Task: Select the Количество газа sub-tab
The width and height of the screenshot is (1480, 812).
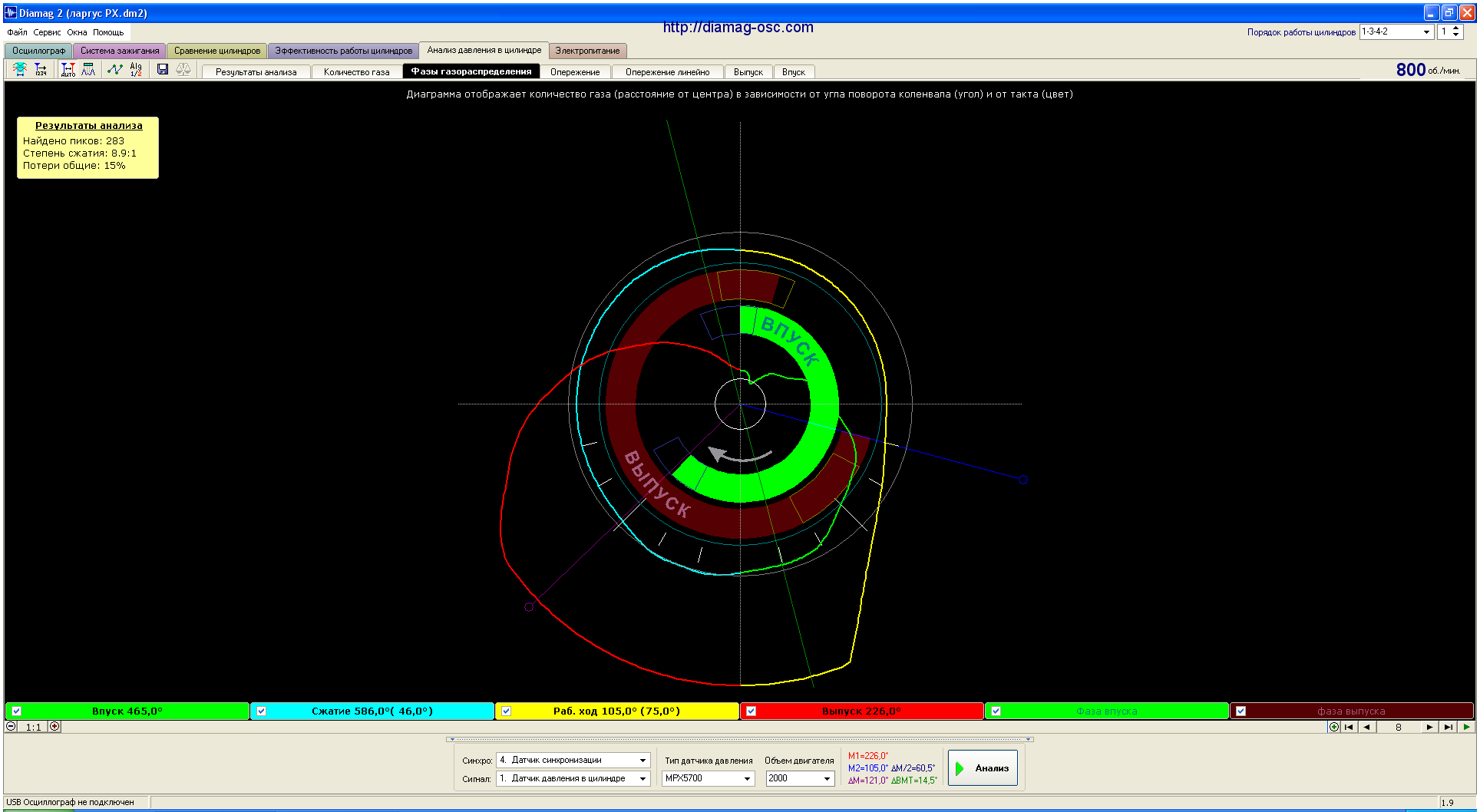Action: [356, 71]
